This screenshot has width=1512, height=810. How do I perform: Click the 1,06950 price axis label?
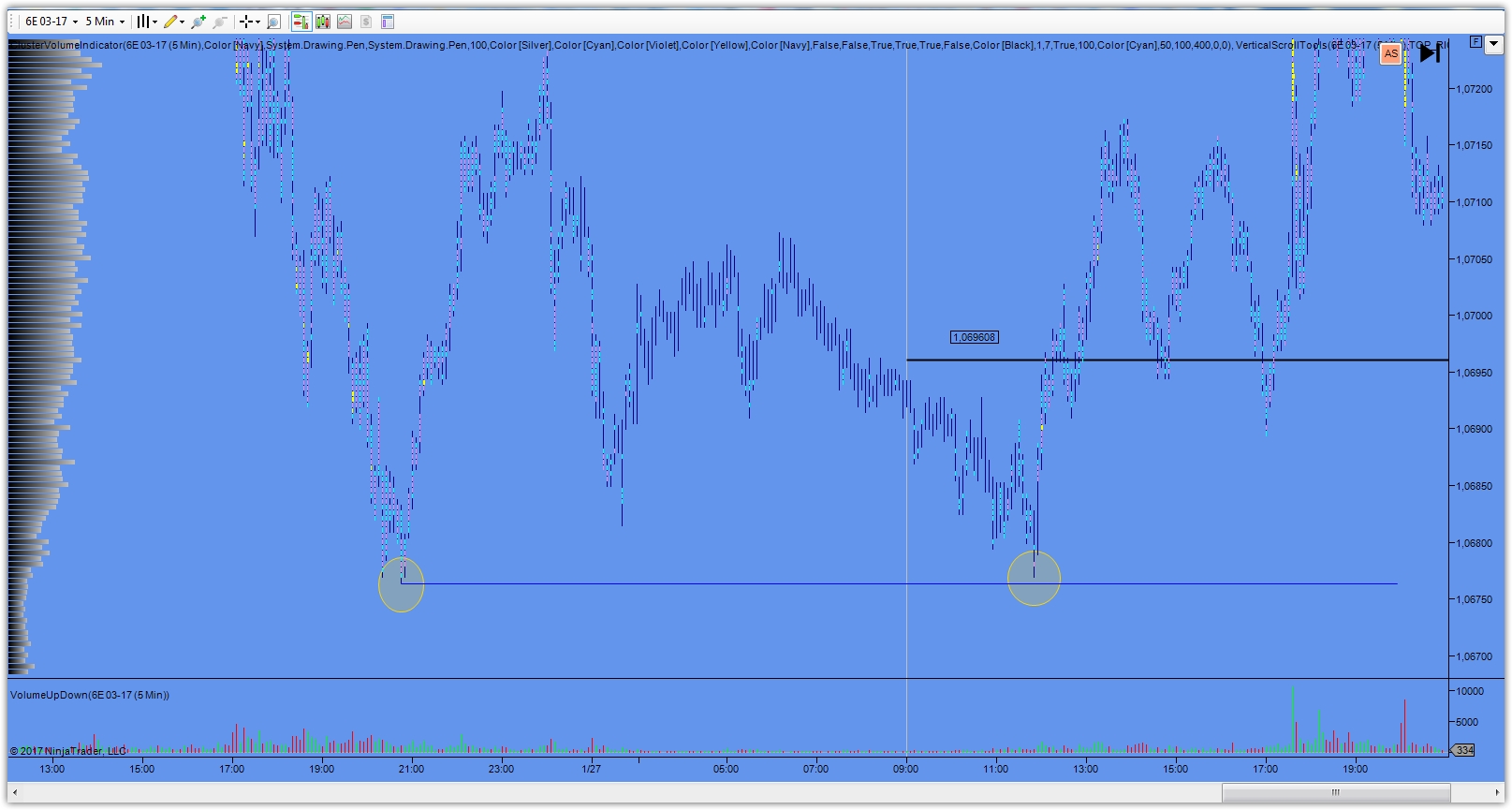click(1473, 373)
